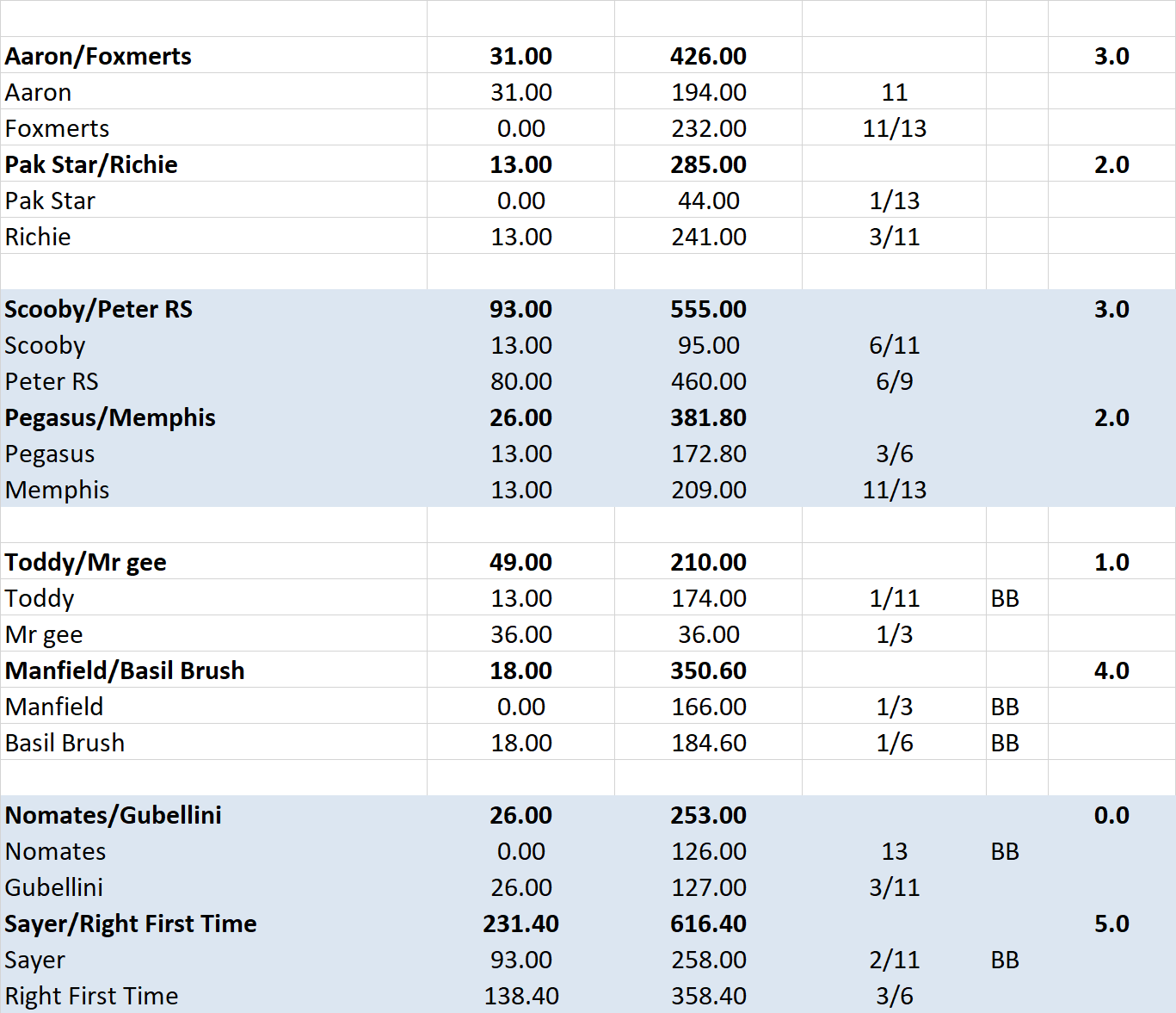Click the 4.0 points cell
This screenshot has width=1176, height=1013.
[1111, 670]
